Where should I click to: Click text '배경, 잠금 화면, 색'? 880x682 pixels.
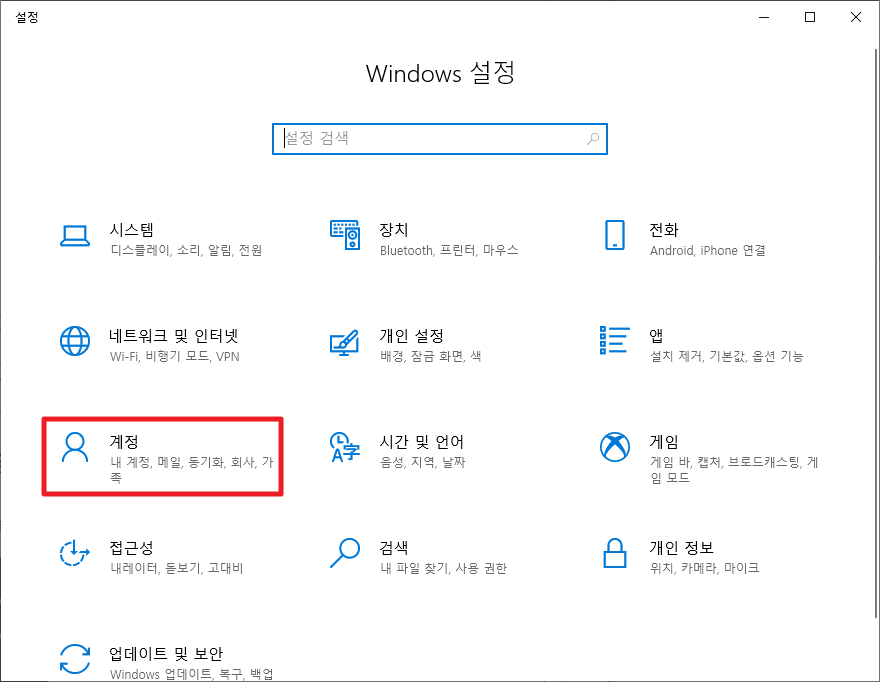(430, 356)
